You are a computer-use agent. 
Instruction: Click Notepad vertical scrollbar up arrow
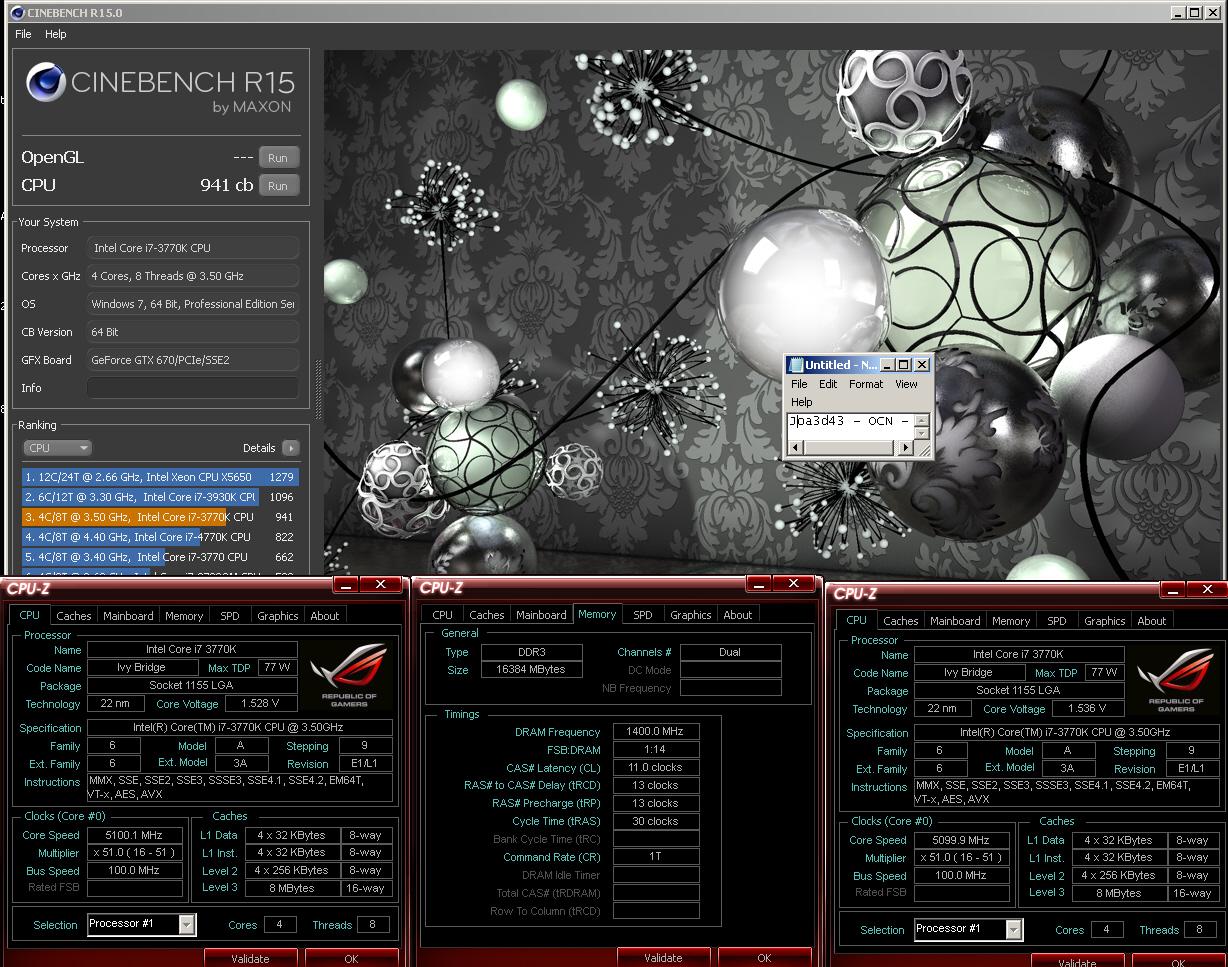point(922,419)
